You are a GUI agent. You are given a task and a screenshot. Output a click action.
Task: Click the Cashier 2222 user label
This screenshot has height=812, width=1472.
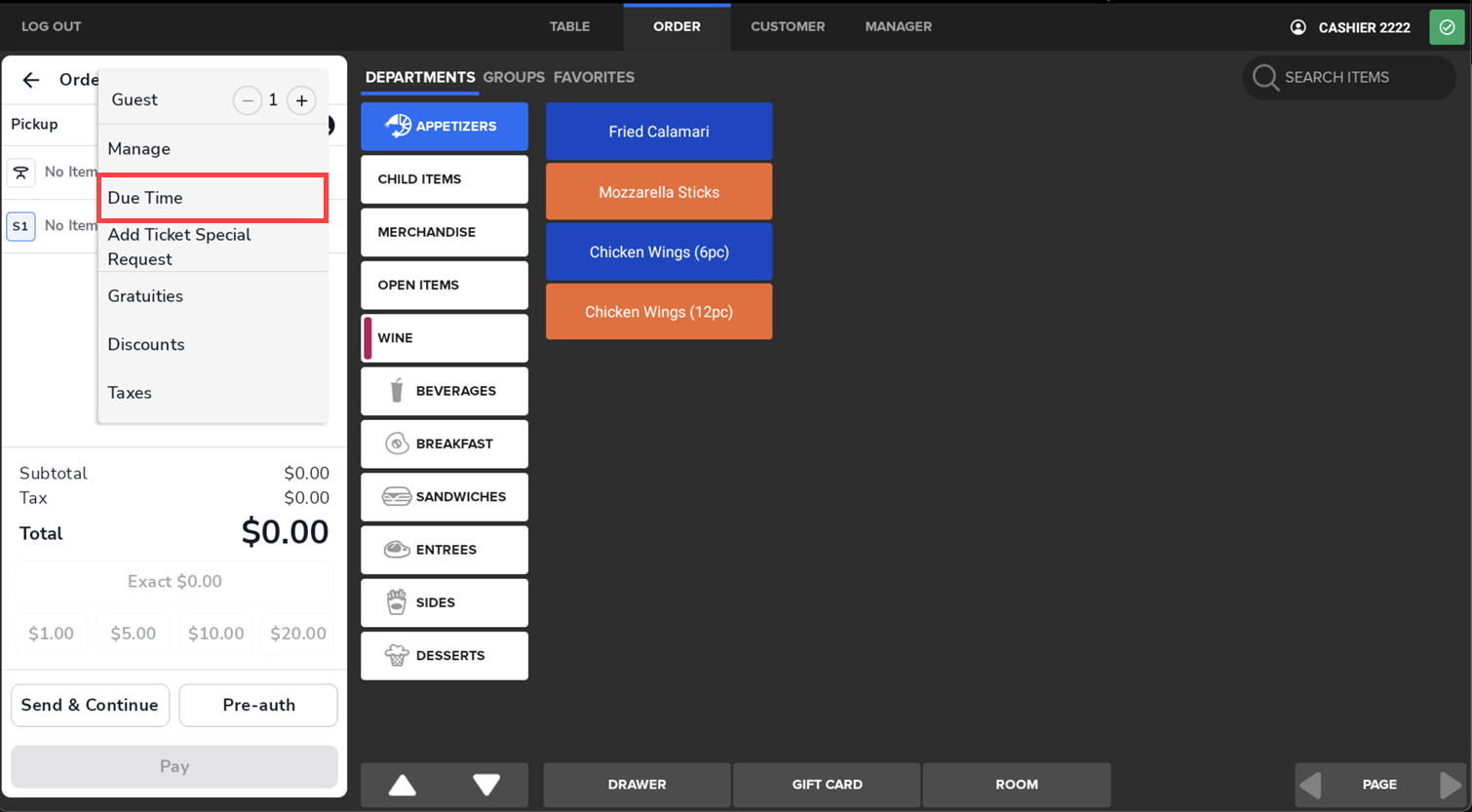pos(1364,27)
